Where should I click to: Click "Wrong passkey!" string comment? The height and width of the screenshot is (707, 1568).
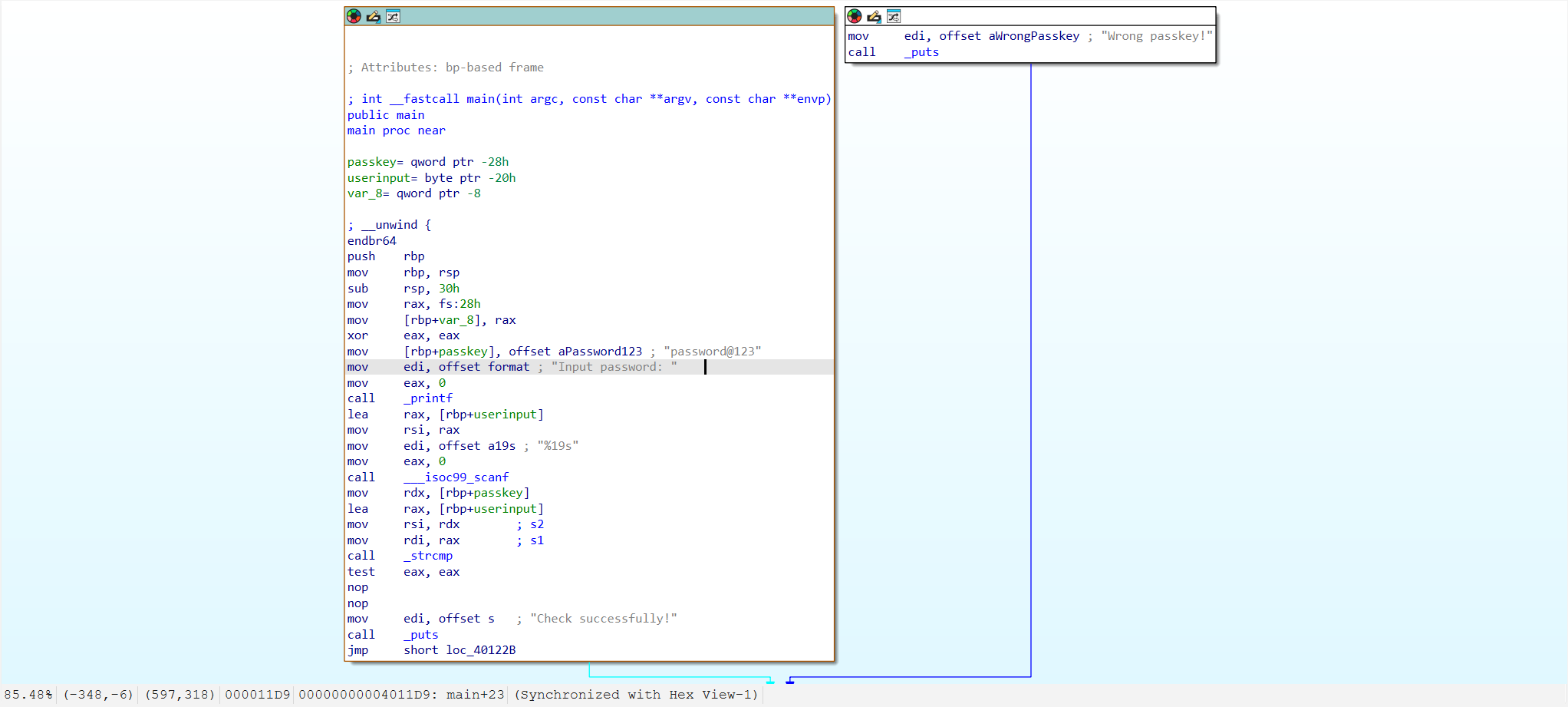(1157, 36)
